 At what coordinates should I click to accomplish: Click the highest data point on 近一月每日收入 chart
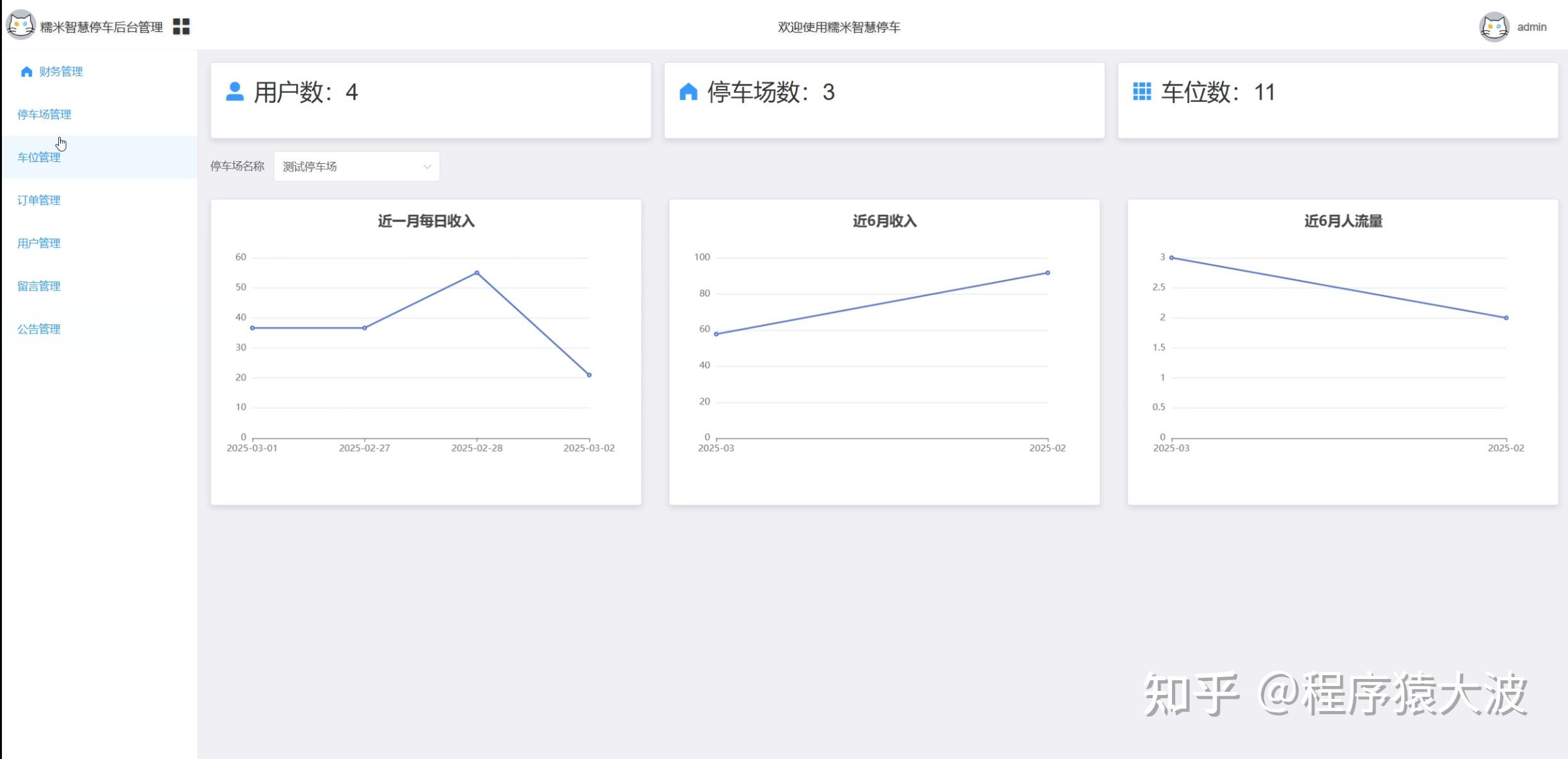tap(477, 273)
